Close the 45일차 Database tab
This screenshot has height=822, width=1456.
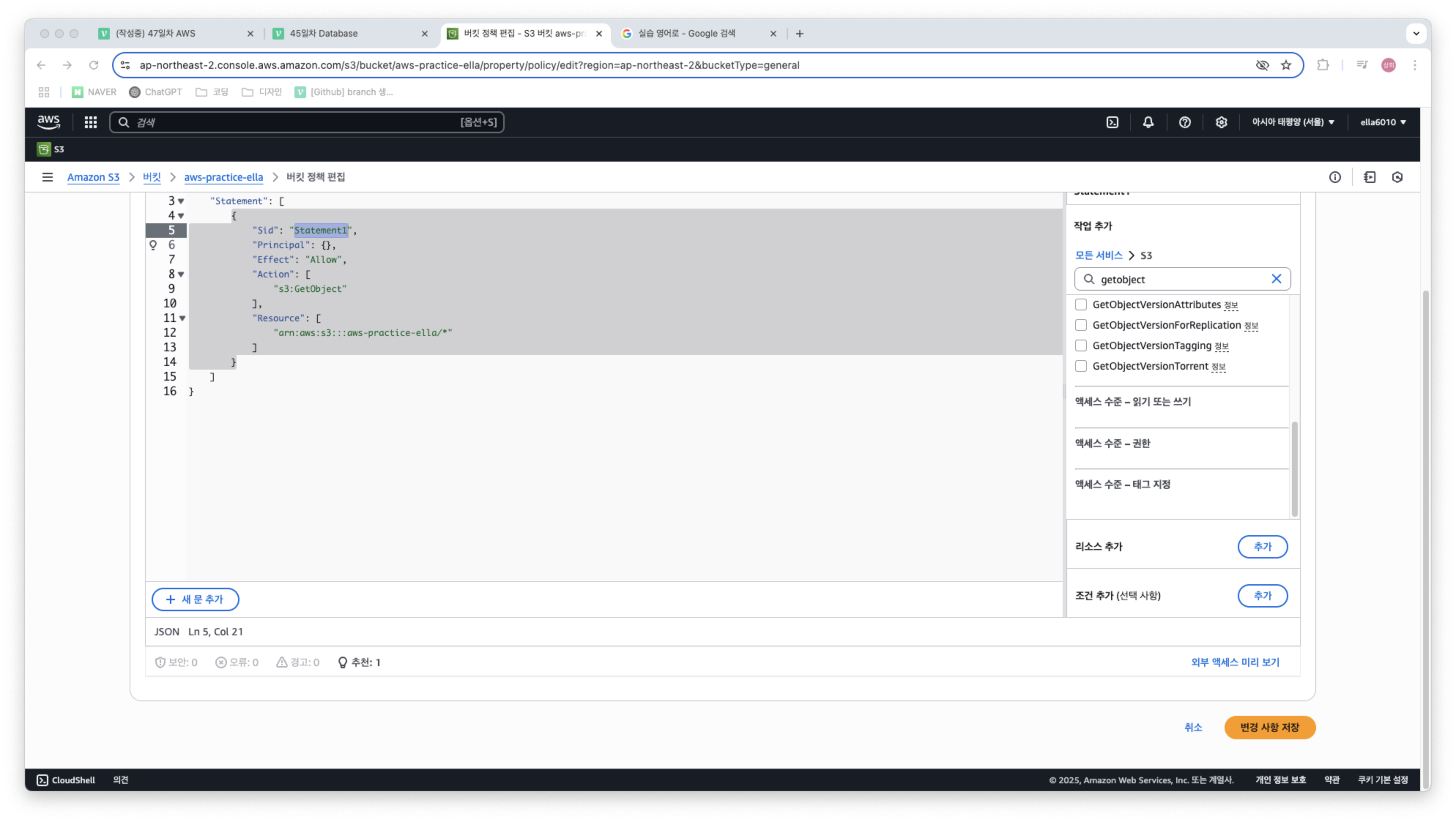point(424,33)
